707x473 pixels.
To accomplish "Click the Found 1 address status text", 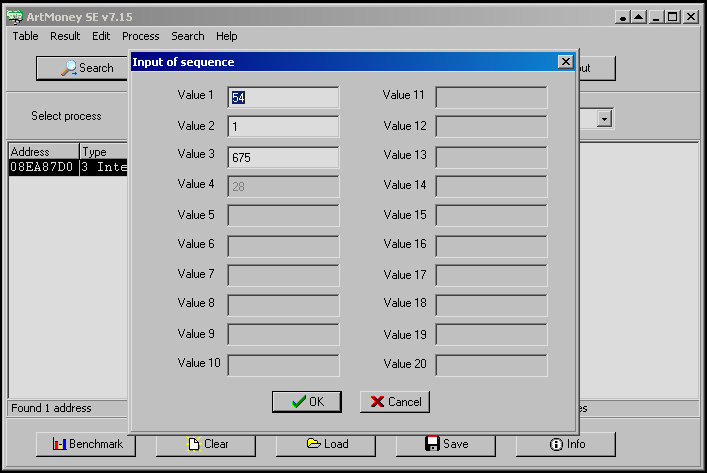I will pos(51,408).
